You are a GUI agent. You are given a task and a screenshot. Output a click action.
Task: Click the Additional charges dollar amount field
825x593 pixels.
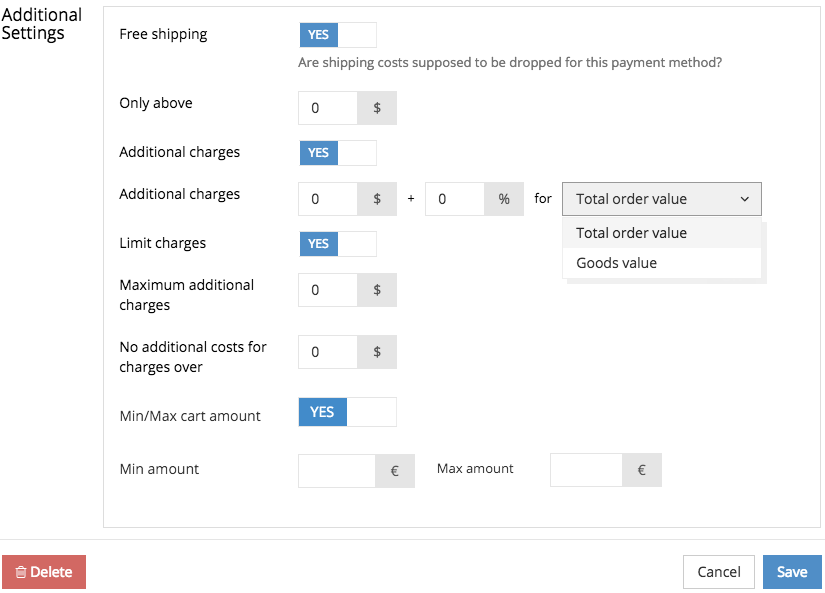pos(328,199)
